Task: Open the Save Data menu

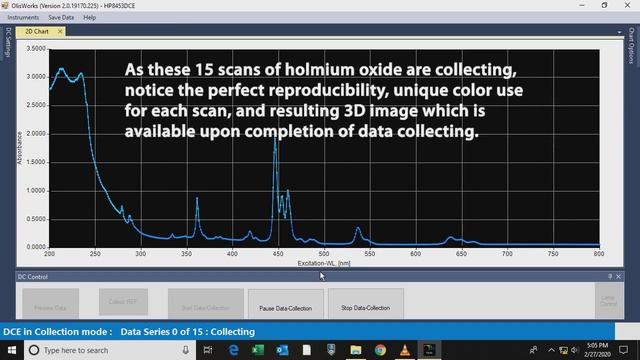Action: (61, 18)
